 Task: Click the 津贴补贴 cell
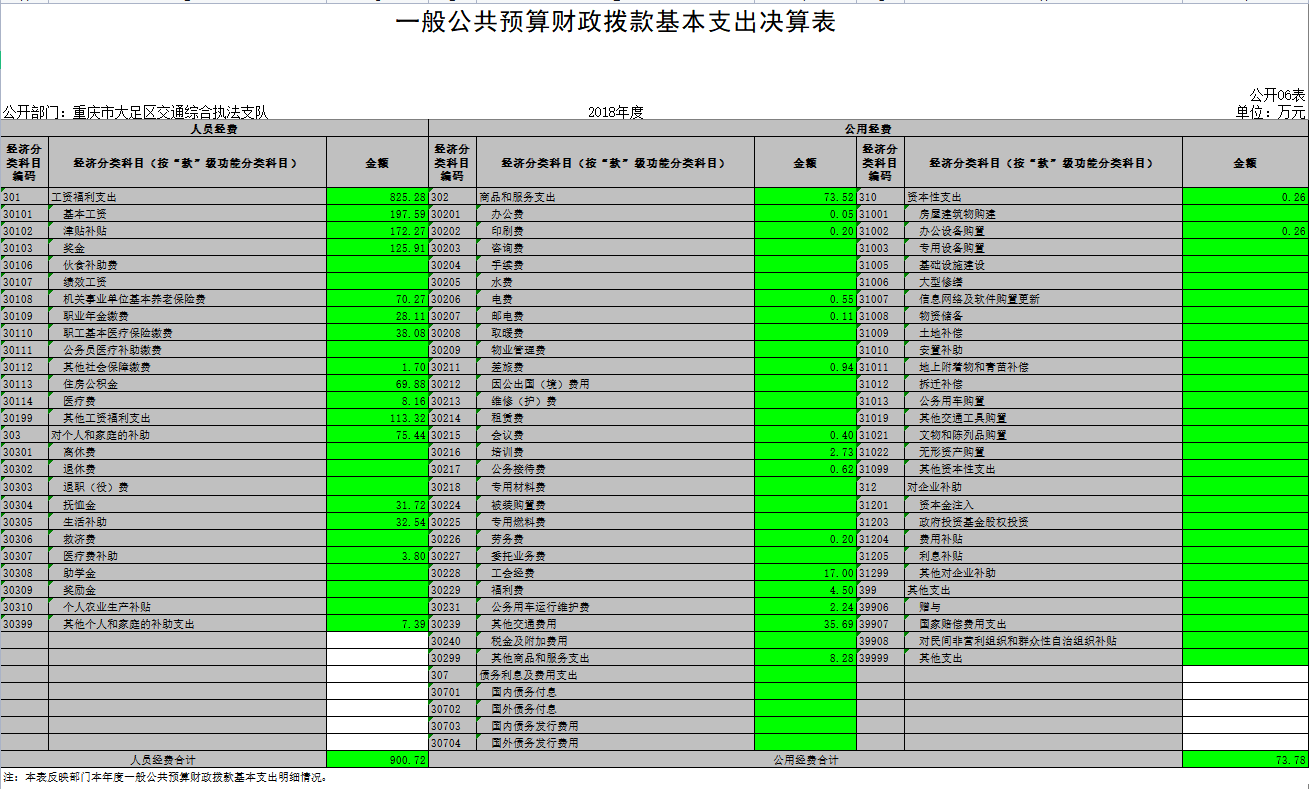click(x=187, y=231)
